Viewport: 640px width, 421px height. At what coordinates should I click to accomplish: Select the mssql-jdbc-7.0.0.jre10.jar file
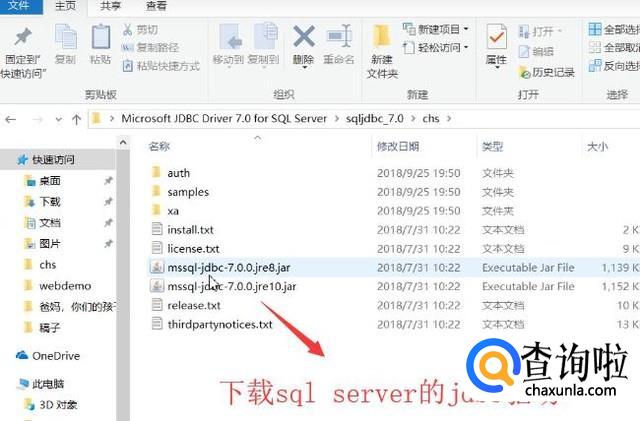(x=232, y=286)
